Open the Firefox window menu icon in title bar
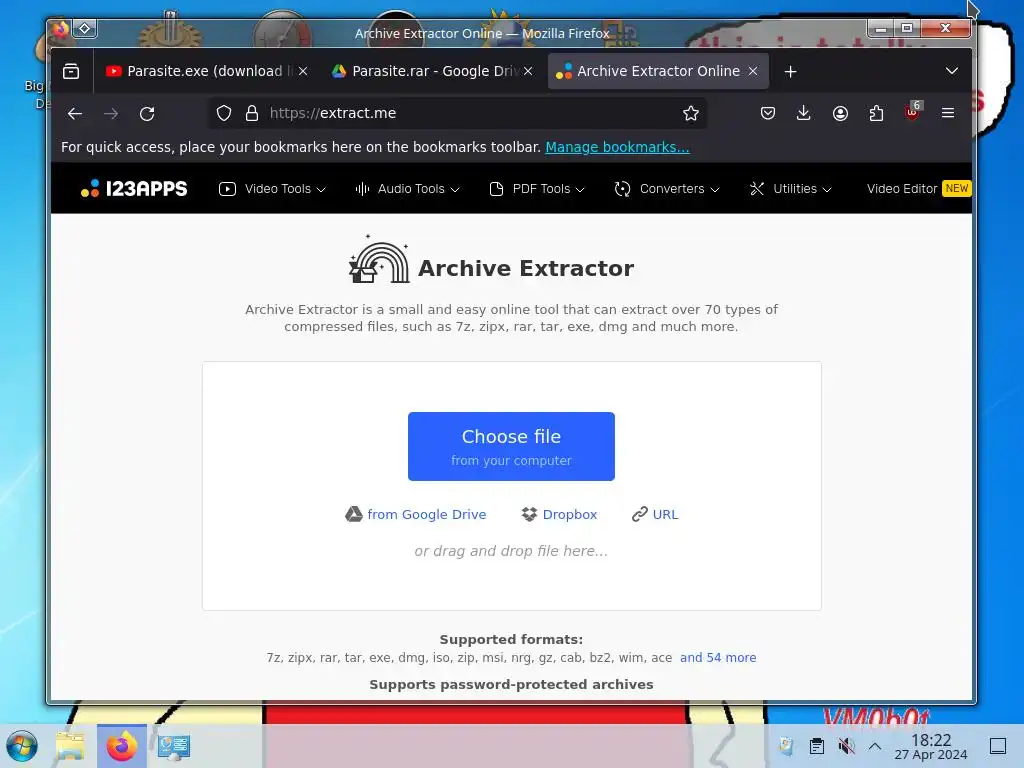 click(61, 29)
